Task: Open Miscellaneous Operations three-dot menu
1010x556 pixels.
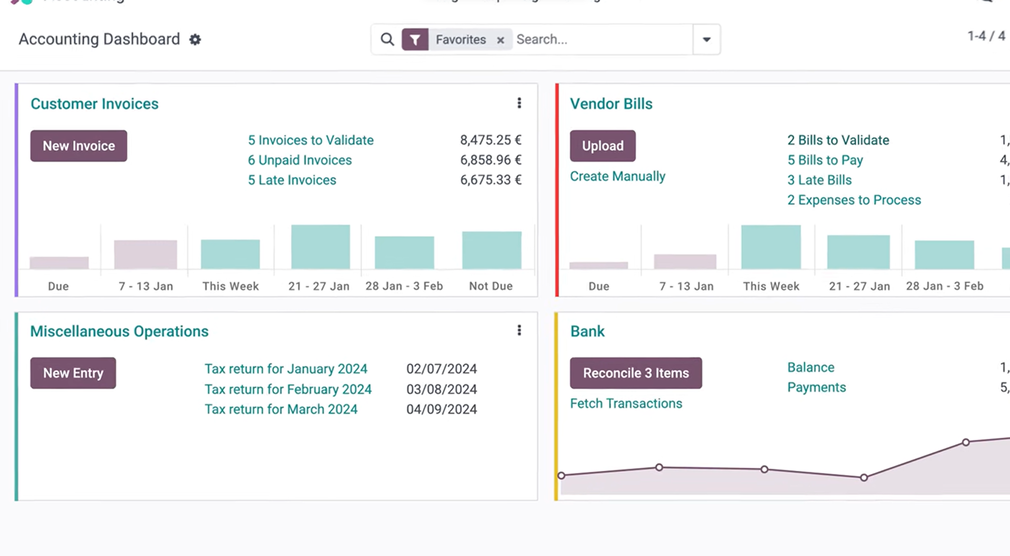Action: click(519, 331)
